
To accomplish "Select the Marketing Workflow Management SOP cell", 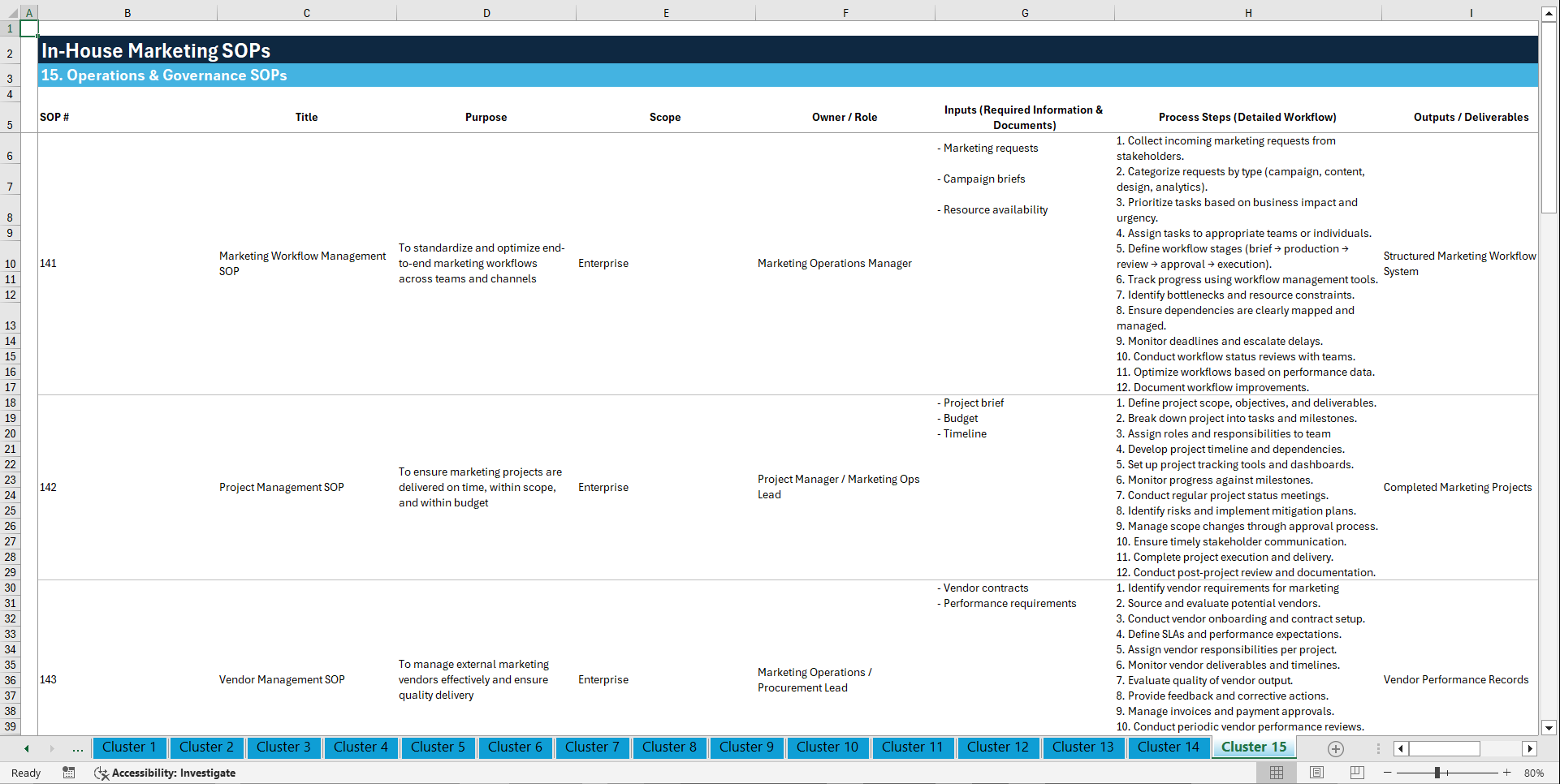I will pos(307,264).
